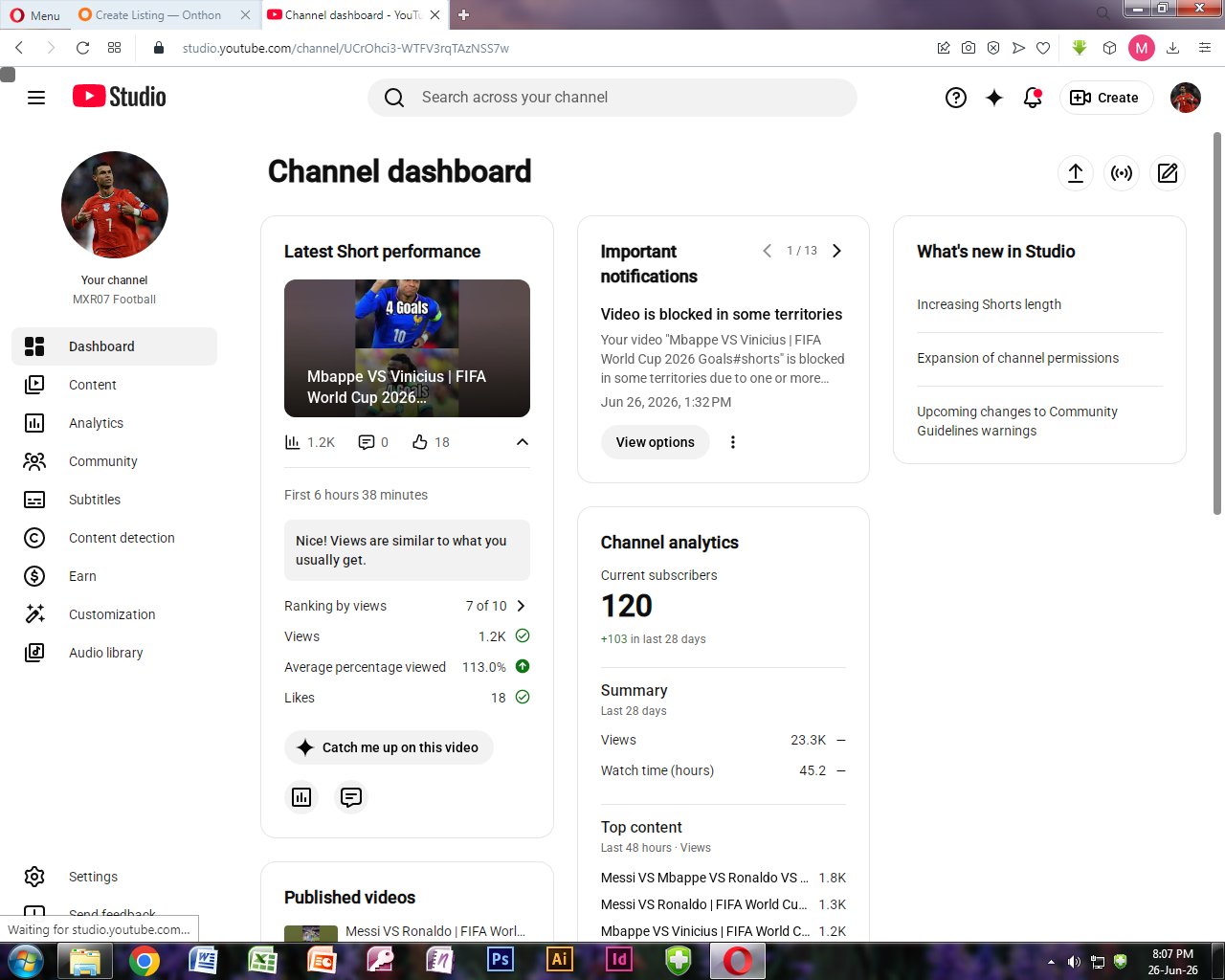Open video analytics icon below Catch me up

[301, 797]
